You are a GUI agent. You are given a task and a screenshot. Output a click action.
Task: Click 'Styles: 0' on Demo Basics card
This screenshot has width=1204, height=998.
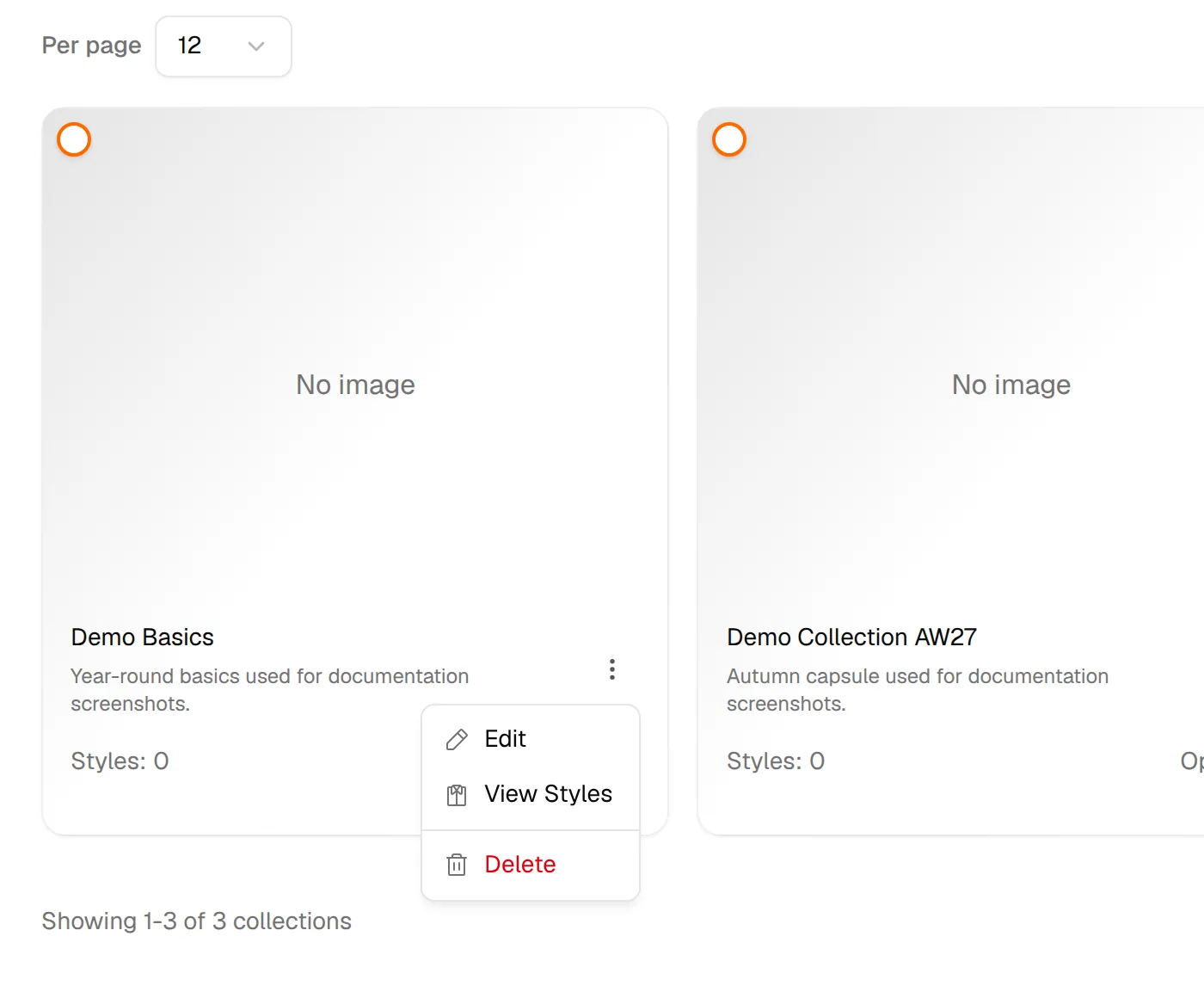coord(120,761)
